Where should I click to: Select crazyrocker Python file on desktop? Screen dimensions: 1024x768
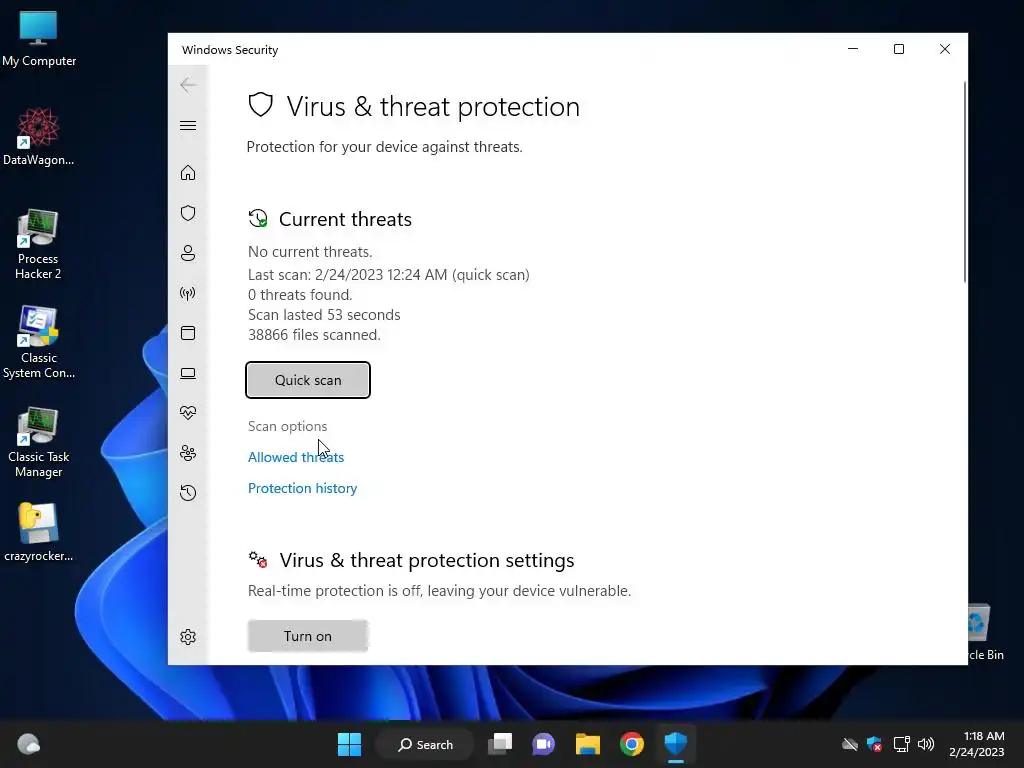[x=39, y=532]
